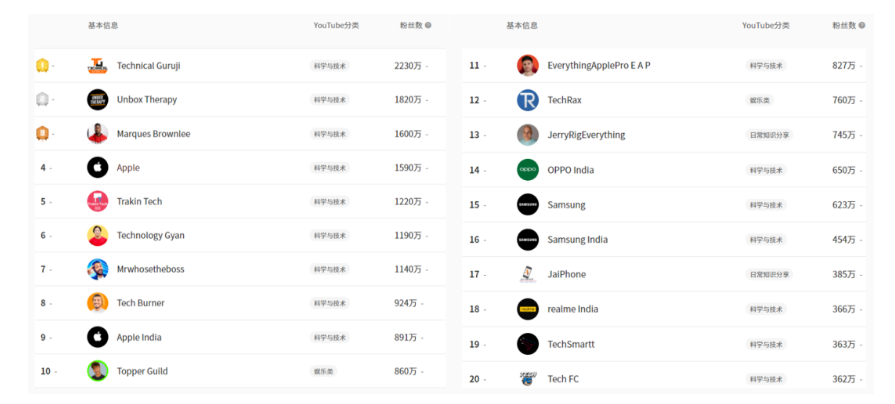Click Technology Gyan name
The height and width of the screenshot is (404, 895).
tap(151, 235)
